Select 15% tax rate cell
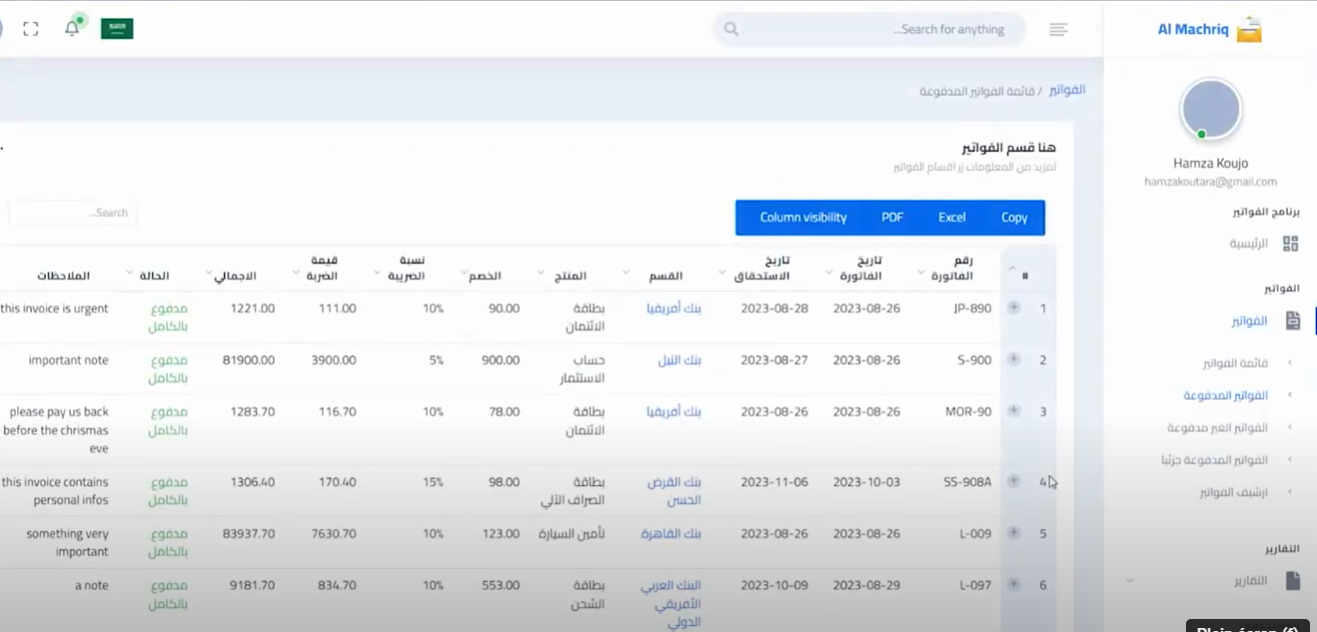The width and height of the screenshot is (1317, 632). 432,482
